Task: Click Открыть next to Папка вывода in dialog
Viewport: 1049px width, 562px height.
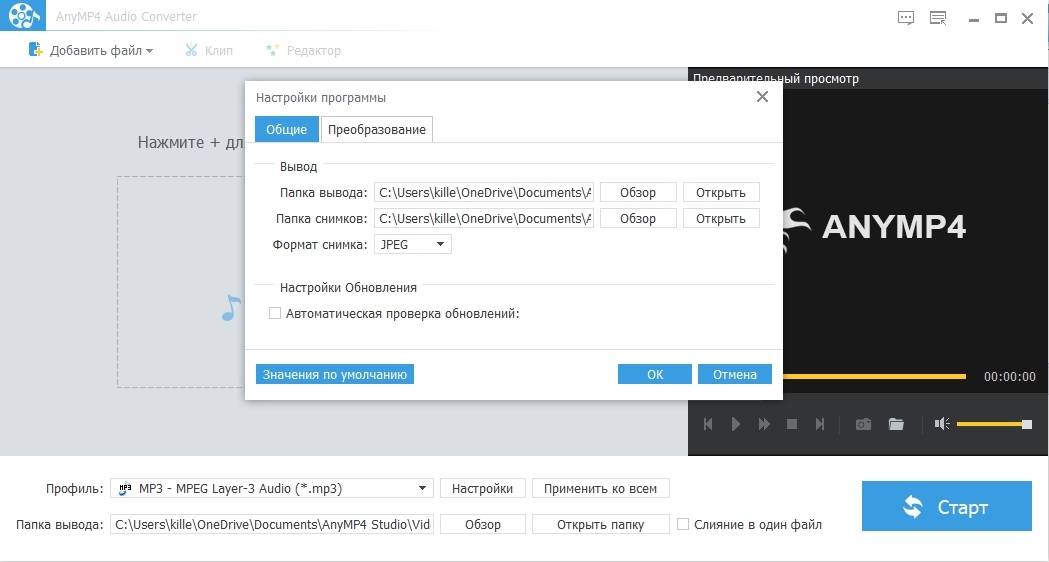Action: [721, 193]
